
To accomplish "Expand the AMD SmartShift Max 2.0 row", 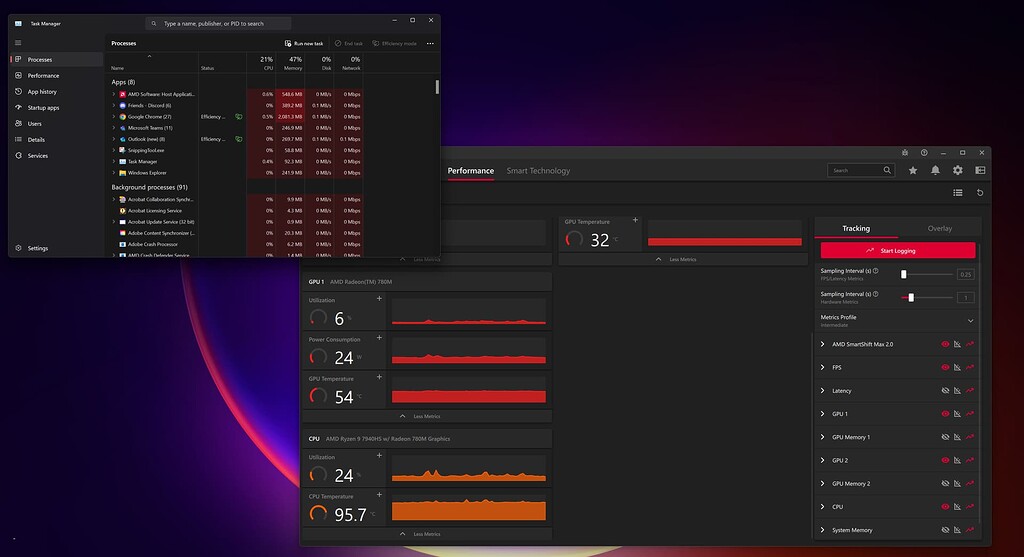I will (x=822, y=344).
